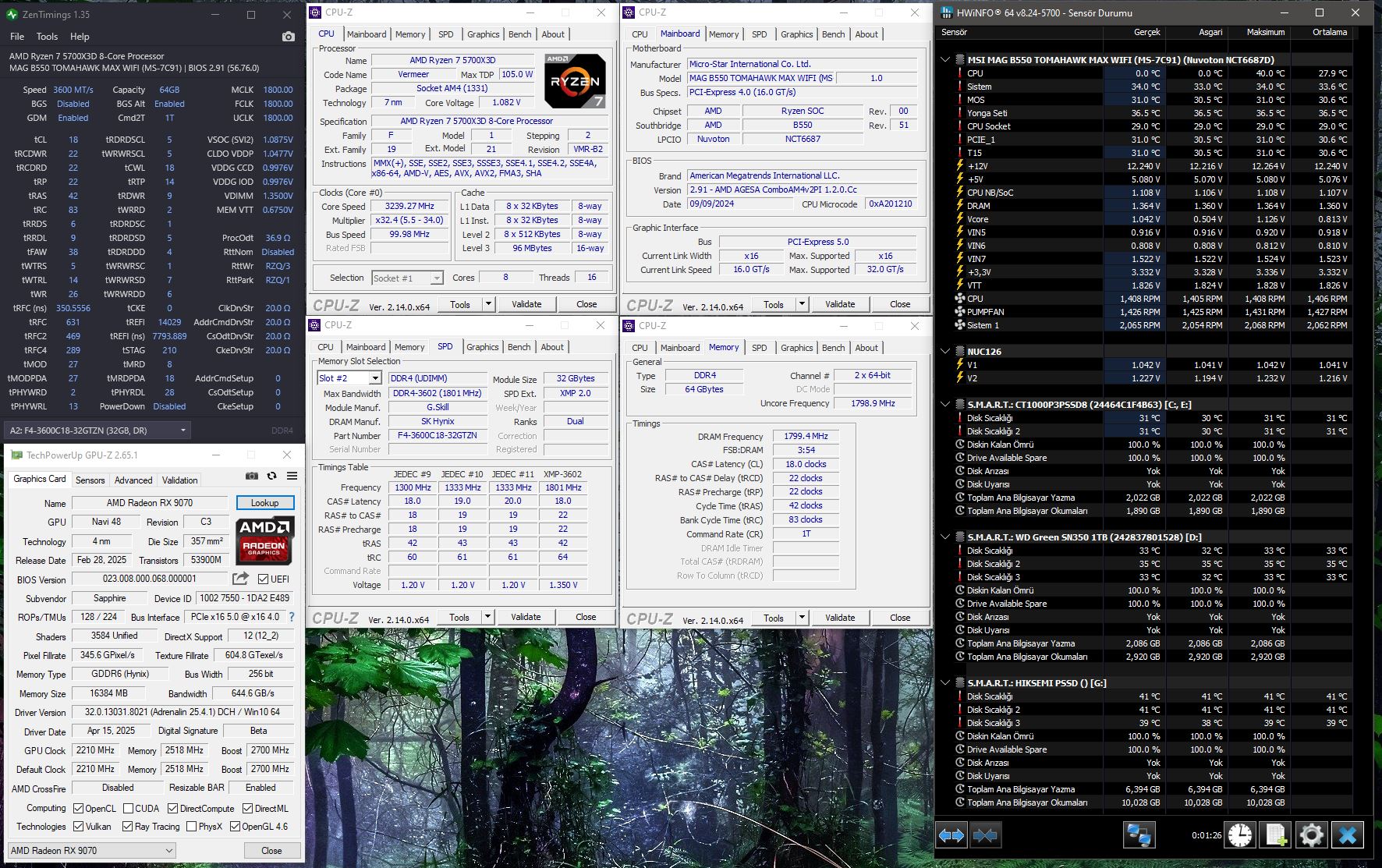This screenshot has height=868, width=1382.
Task: Click lightning icon for +12V row
Action: click(960, 166)
